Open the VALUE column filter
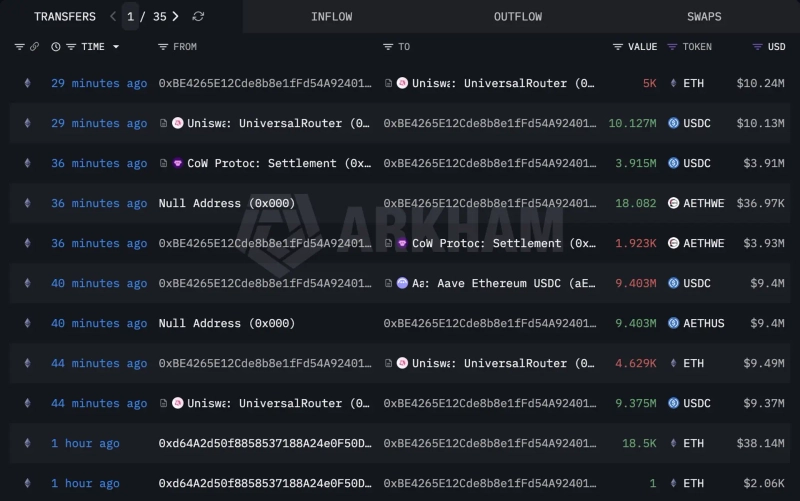 pos(618,47)
